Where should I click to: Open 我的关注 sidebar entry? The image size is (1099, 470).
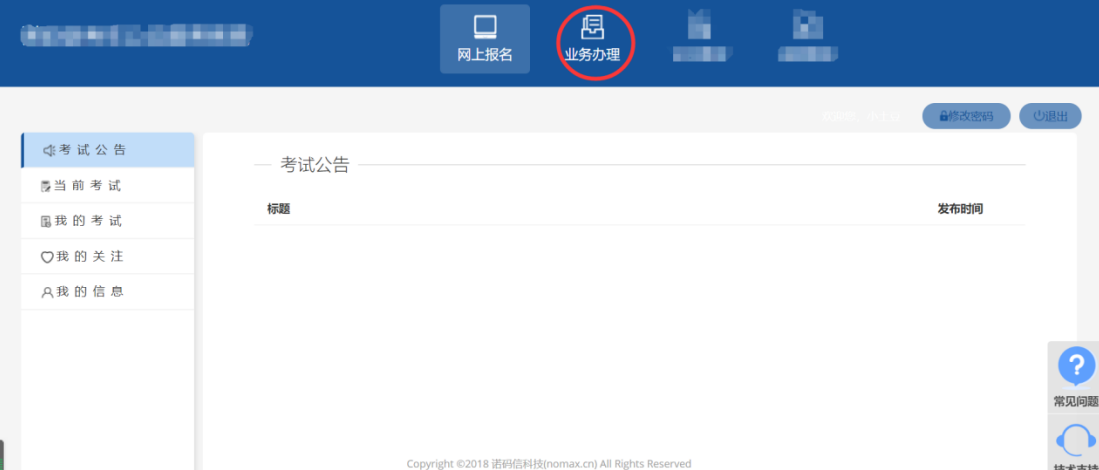pyautogui.click(x=88, y=257)
